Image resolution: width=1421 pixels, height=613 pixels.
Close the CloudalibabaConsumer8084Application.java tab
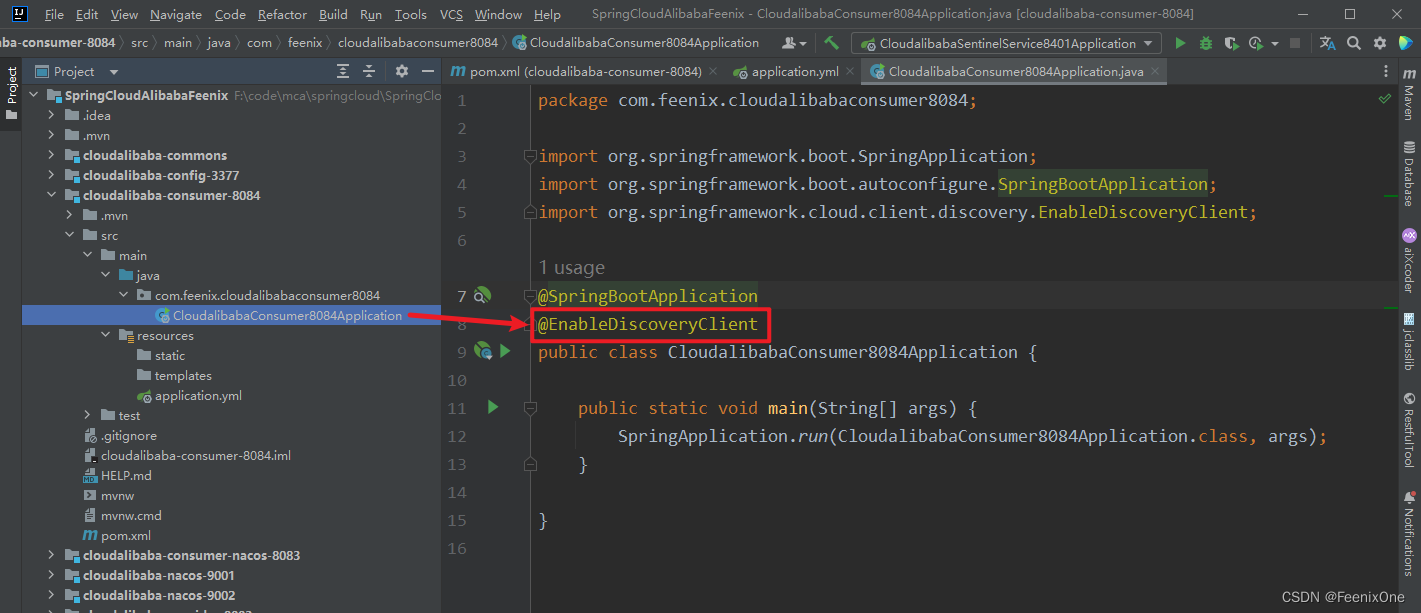pos(1154,72)
